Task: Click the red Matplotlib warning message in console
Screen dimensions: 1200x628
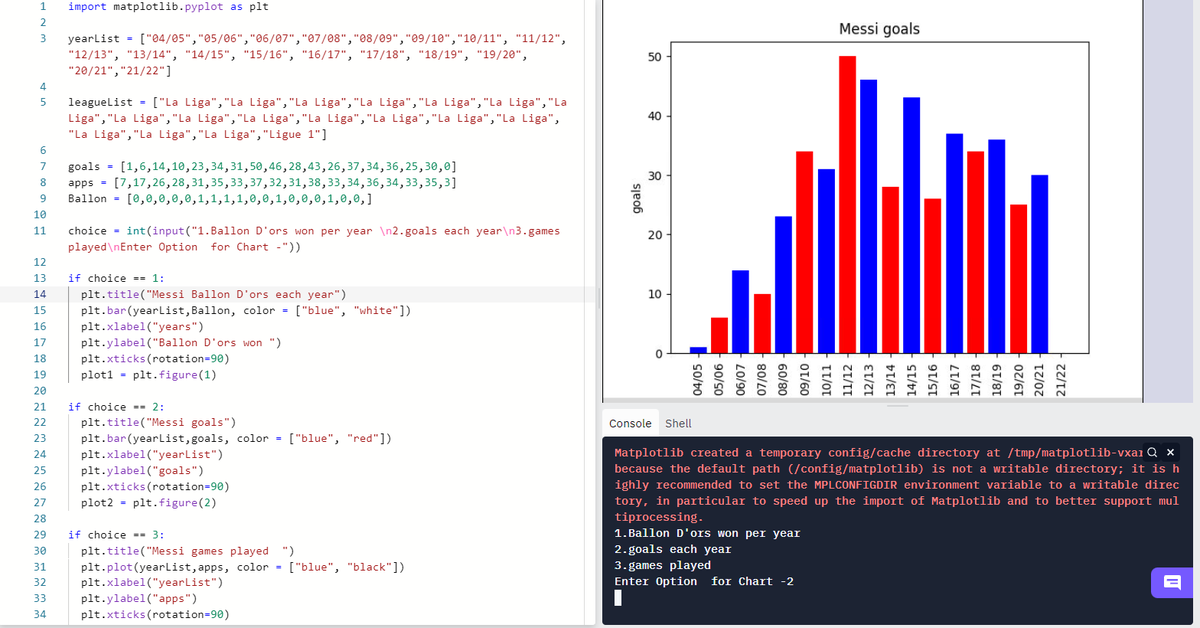Action: [897, 485]
